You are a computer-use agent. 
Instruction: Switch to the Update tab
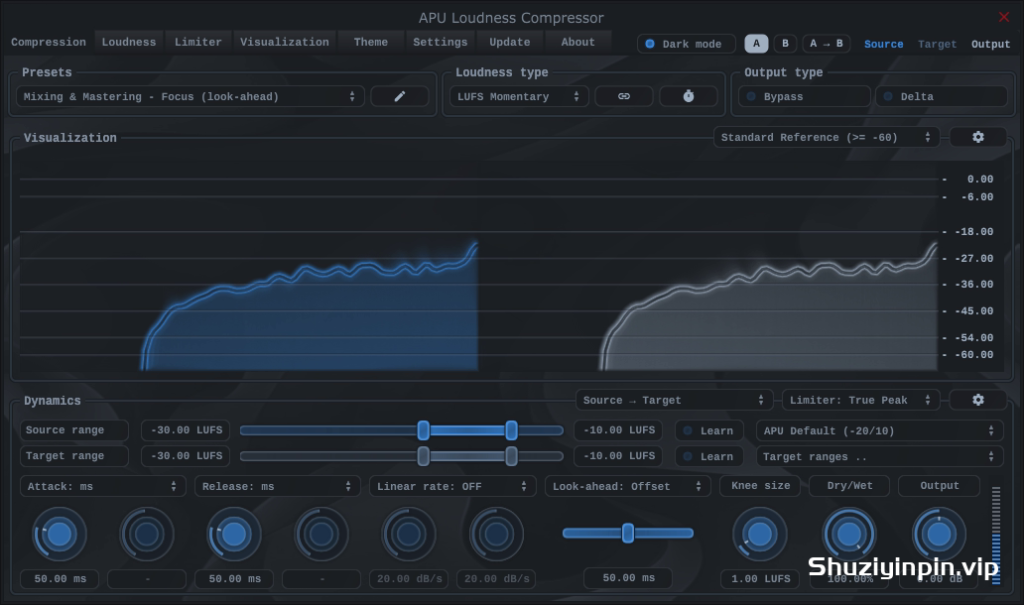[x=510, y=42]
